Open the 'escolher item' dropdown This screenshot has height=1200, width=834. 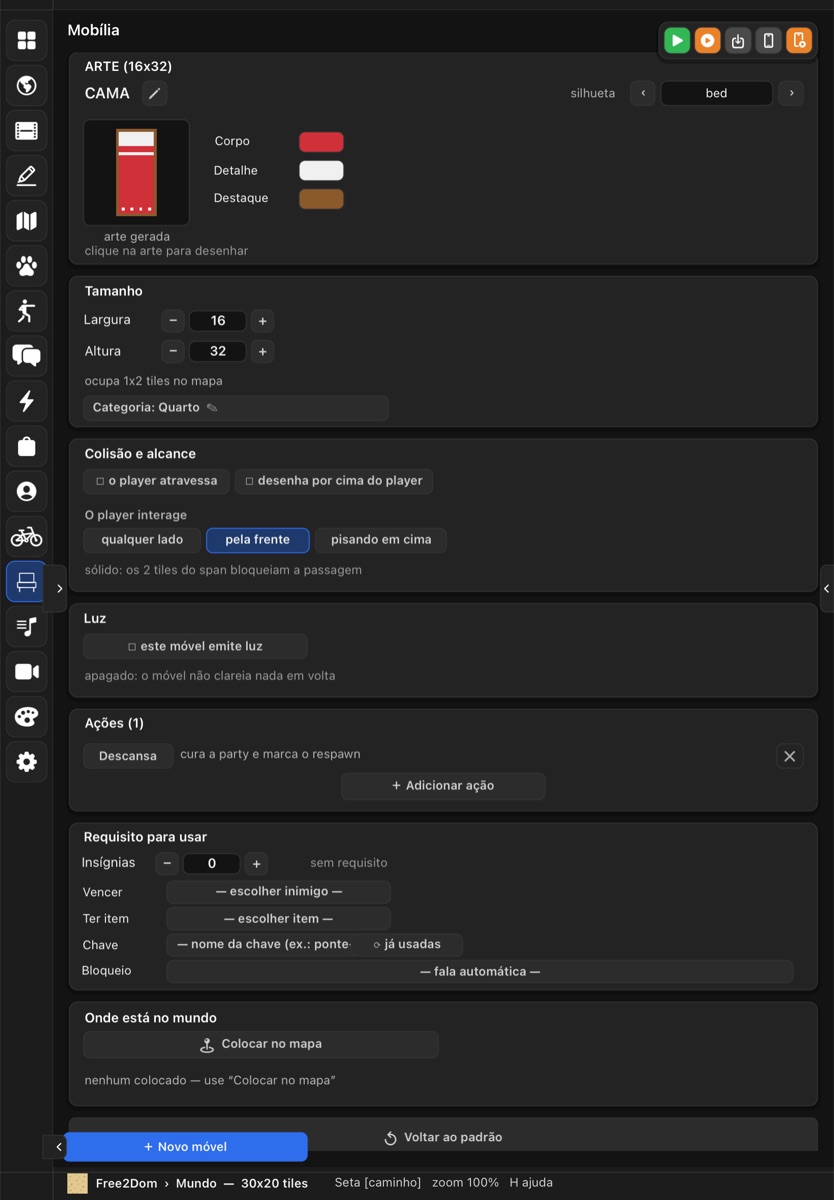pos(279,919)
